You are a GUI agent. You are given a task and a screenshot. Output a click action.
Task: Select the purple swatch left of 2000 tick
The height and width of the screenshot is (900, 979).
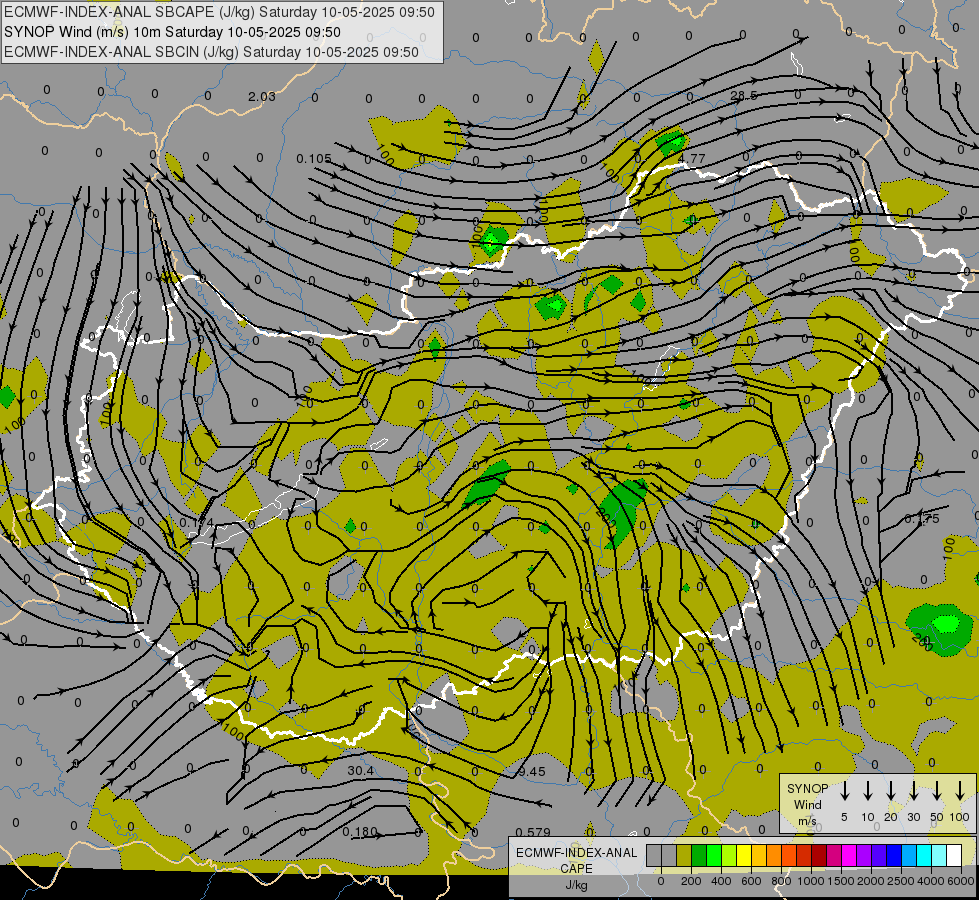(864, 856)
